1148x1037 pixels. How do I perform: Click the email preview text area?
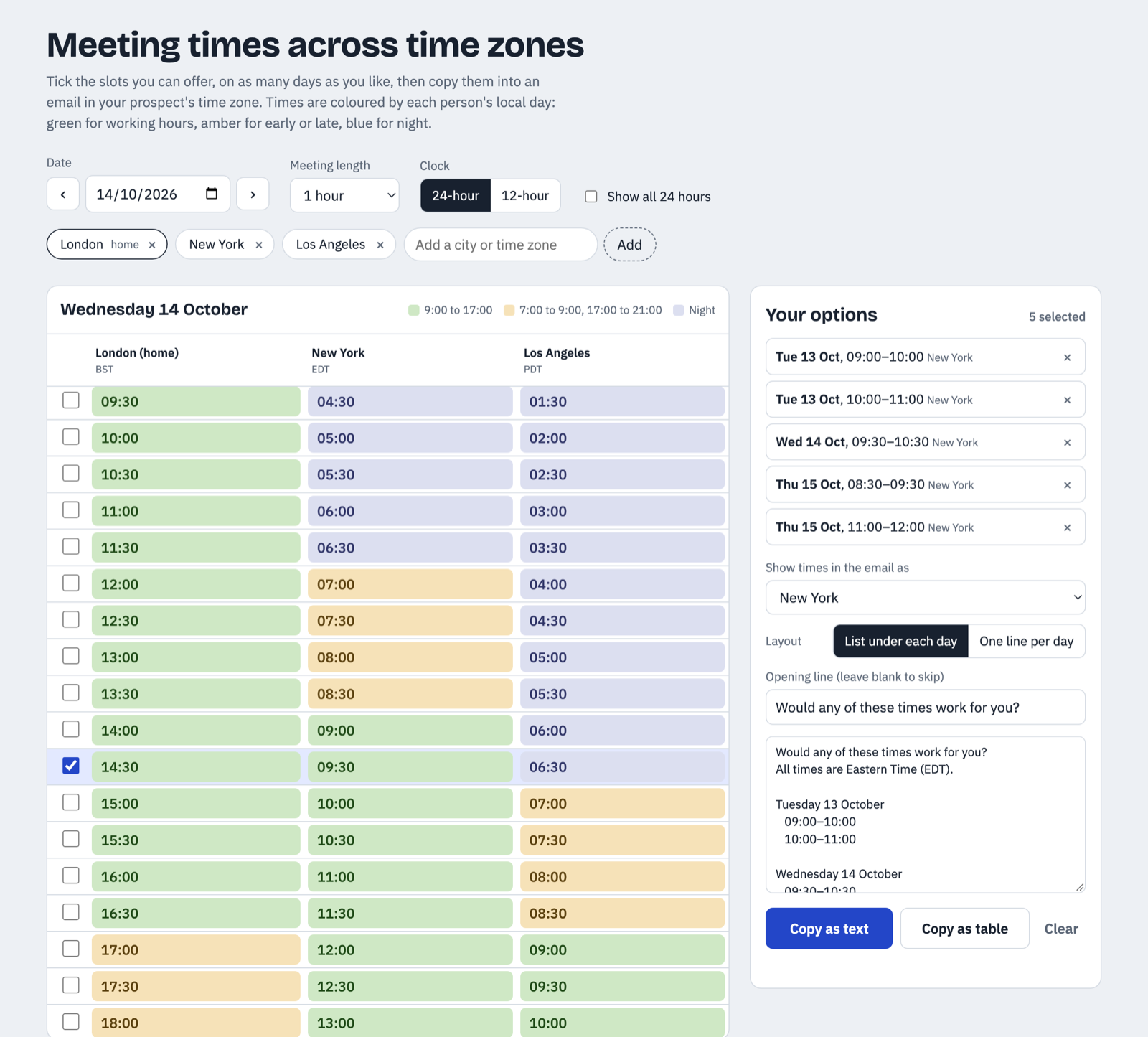point(925,815)
